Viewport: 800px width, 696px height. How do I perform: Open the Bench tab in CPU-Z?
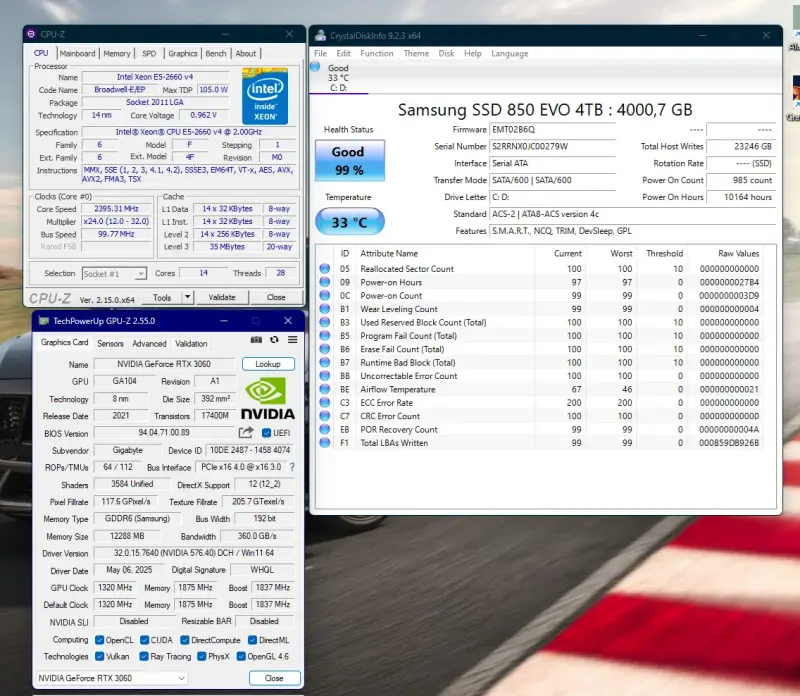coord(216,54)
